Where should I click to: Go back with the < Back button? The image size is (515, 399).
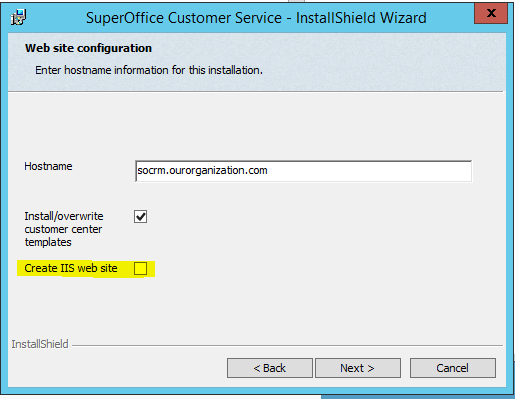click(270, 368)
